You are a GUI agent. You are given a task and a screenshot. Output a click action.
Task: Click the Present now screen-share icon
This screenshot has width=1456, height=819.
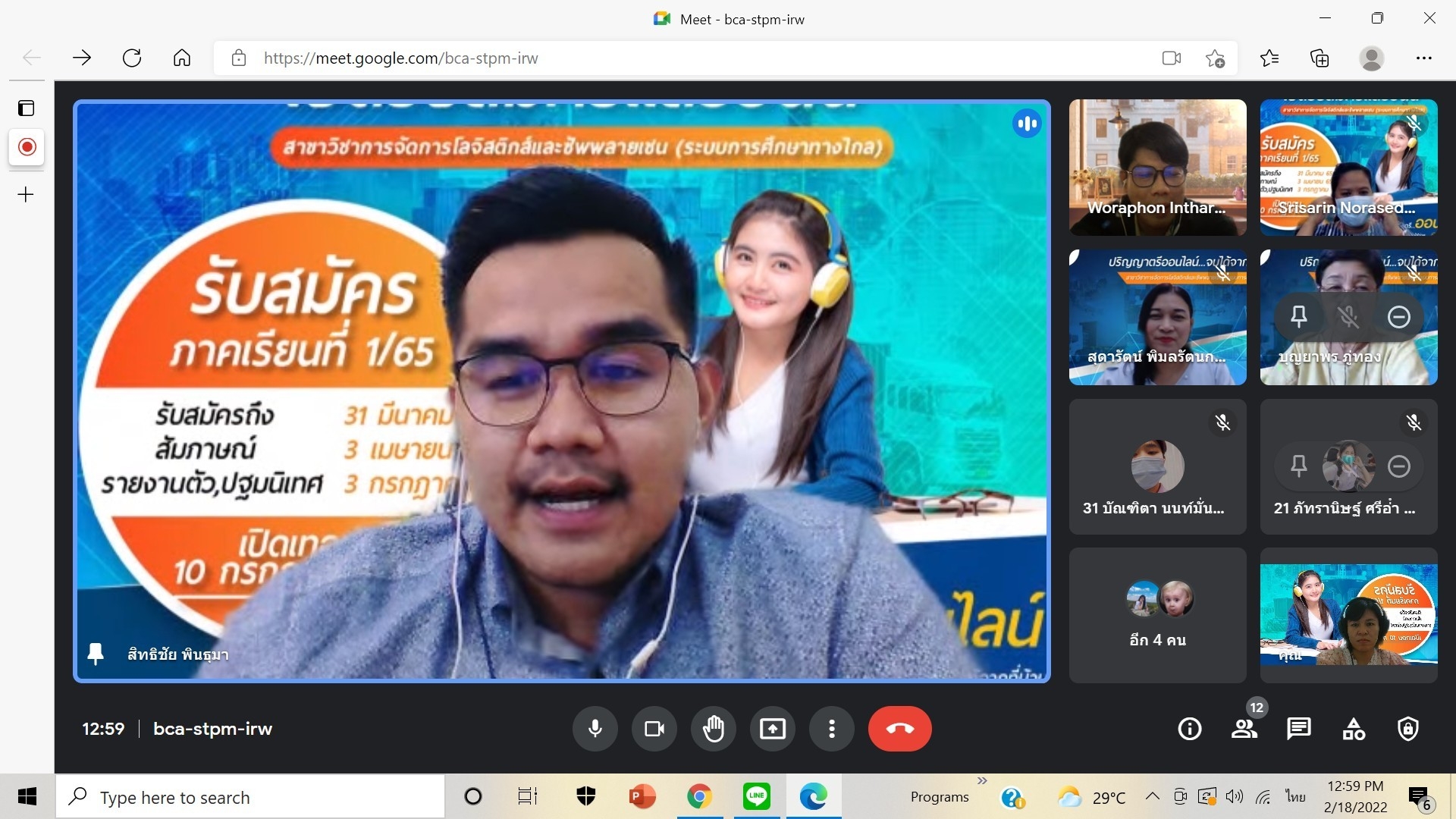coord(772,729)
